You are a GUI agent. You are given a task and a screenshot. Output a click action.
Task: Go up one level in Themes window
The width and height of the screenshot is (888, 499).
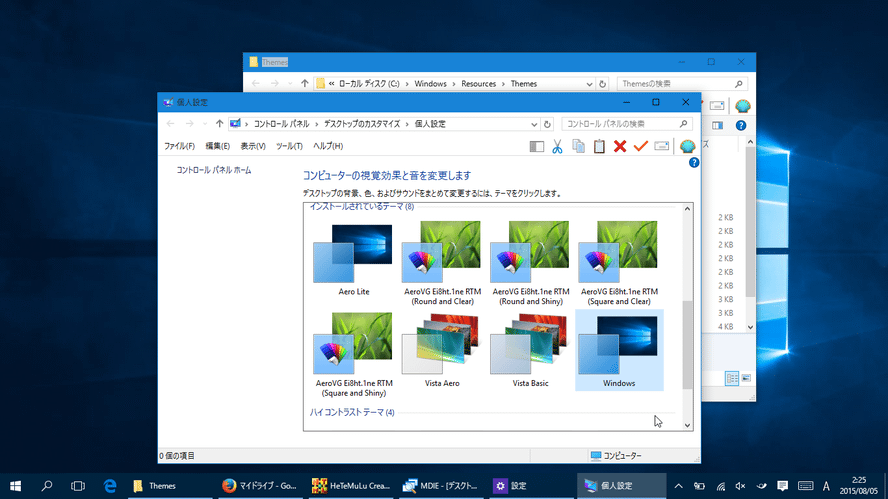click(305, 84)
